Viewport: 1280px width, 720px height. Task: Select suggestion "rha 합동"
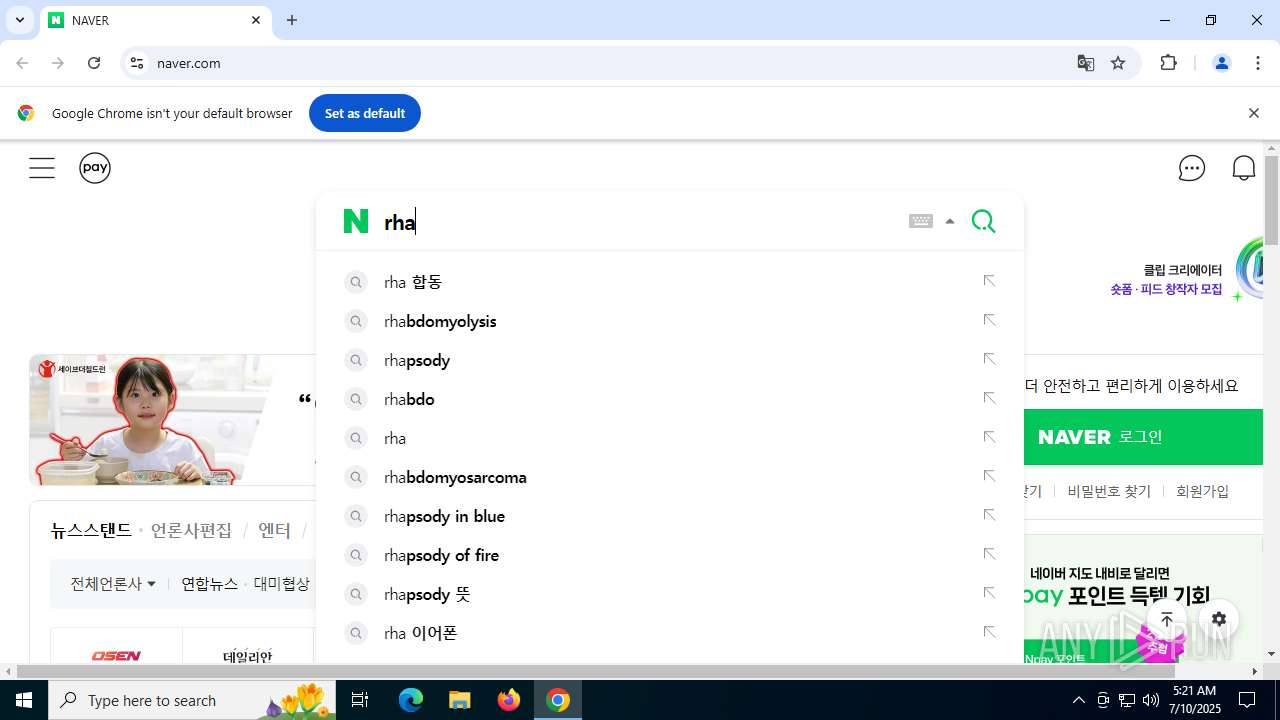click(413, 282)
